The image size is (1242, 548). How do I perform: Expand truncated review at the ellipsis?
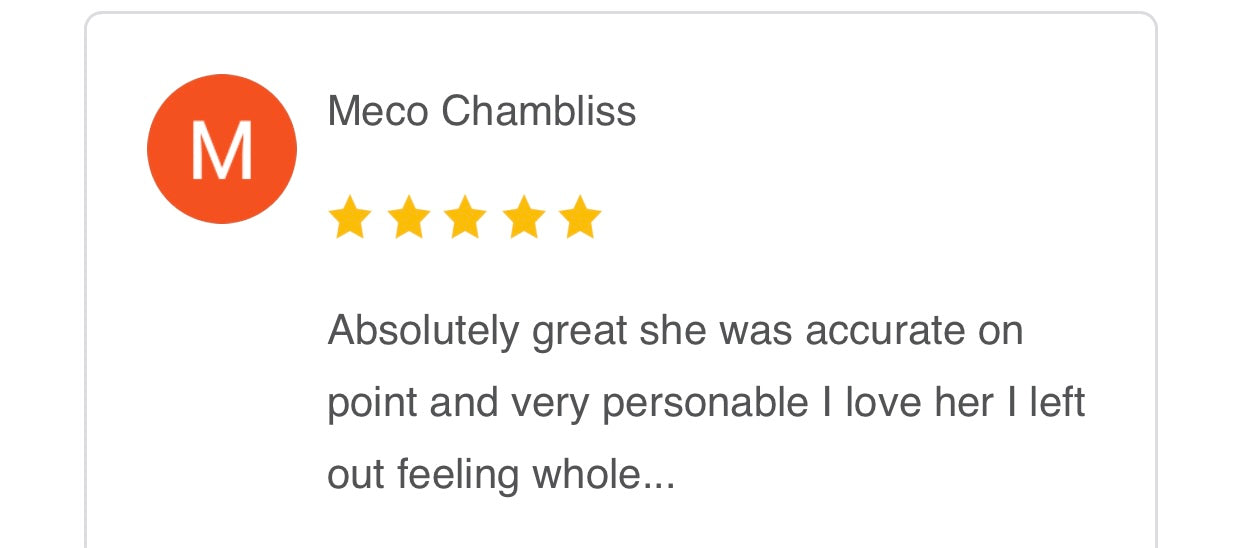(x=659, y=485)
